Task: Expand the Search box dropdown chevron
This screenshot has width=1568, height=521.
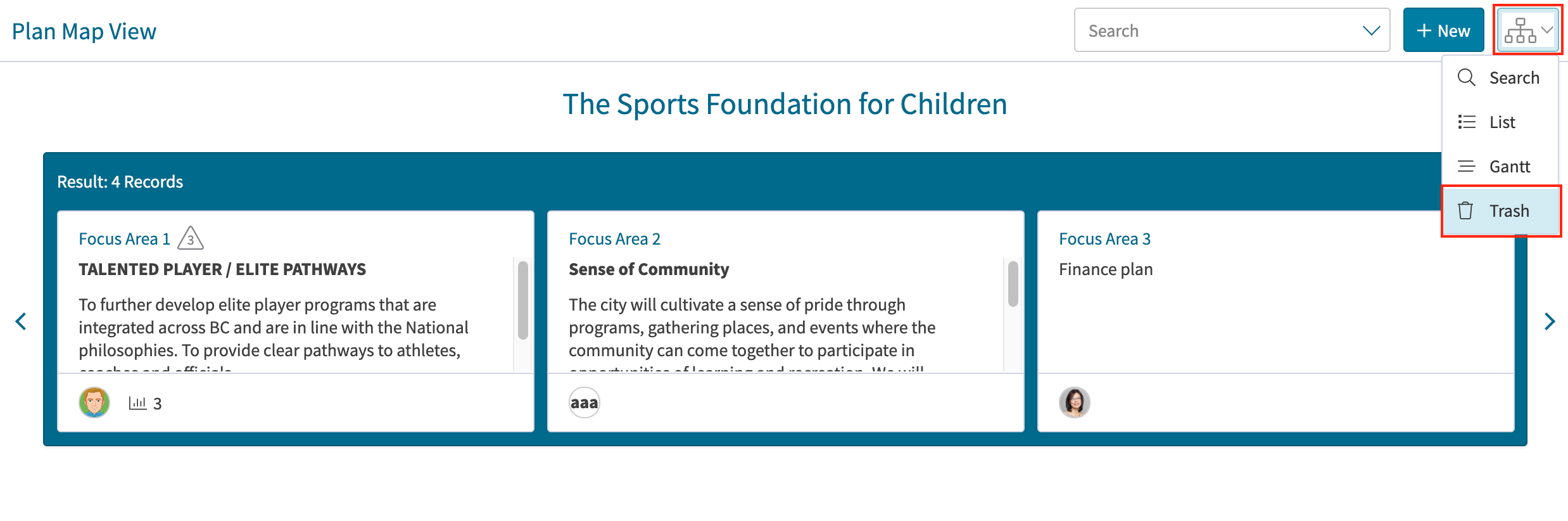Action: click(1371, 30)
